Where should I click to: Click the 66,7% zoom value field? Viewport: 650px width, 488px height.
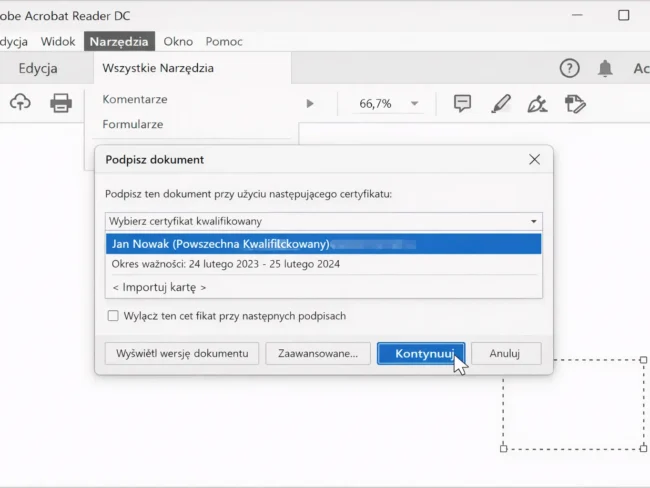[375, 104]
